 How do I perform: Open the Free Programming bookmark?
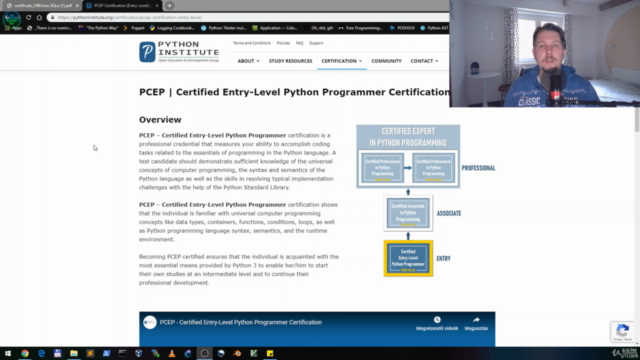(x=360, y=28)
